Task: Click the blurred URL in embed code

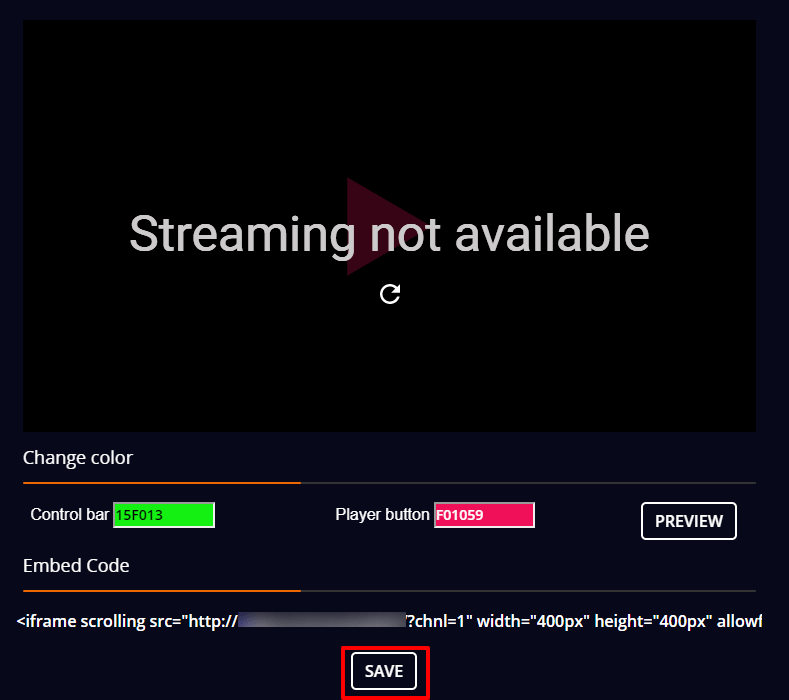Action: pos(322,620)
